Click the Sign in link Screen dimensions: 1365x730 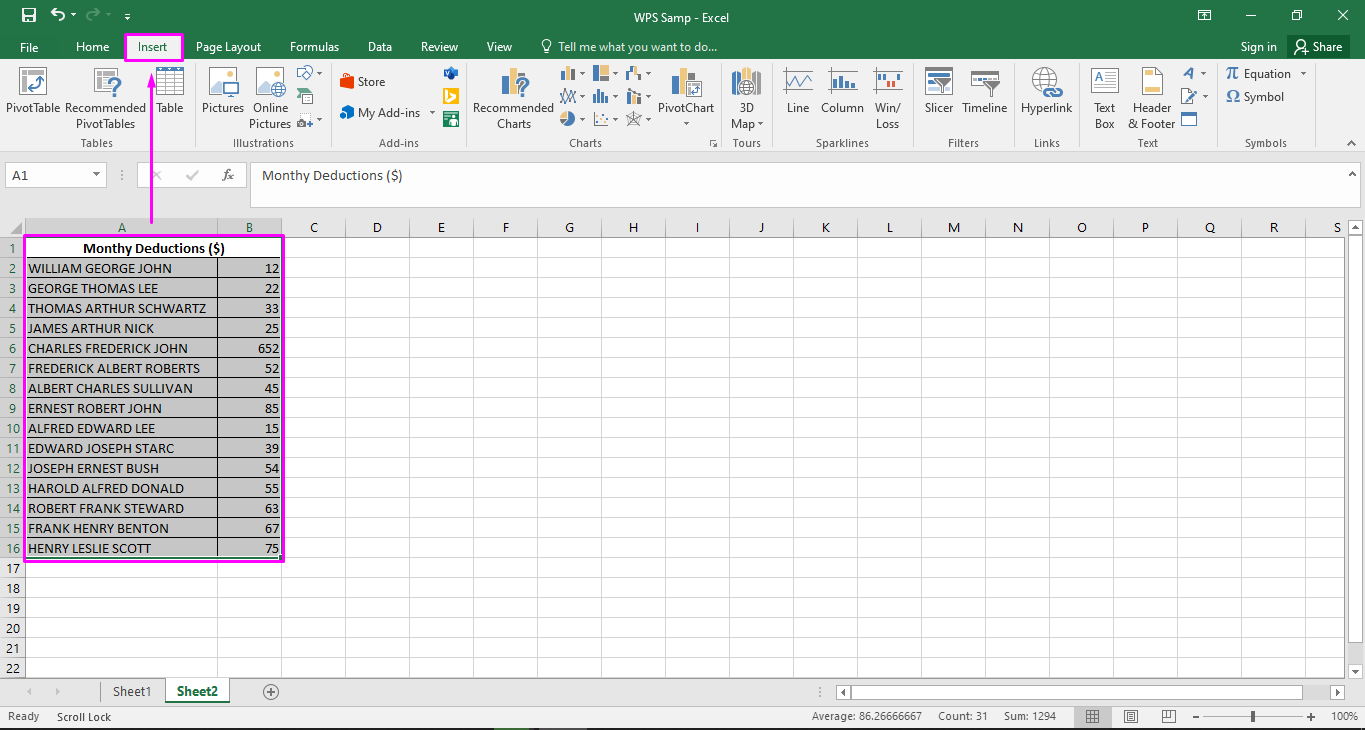click(1257, 46)
